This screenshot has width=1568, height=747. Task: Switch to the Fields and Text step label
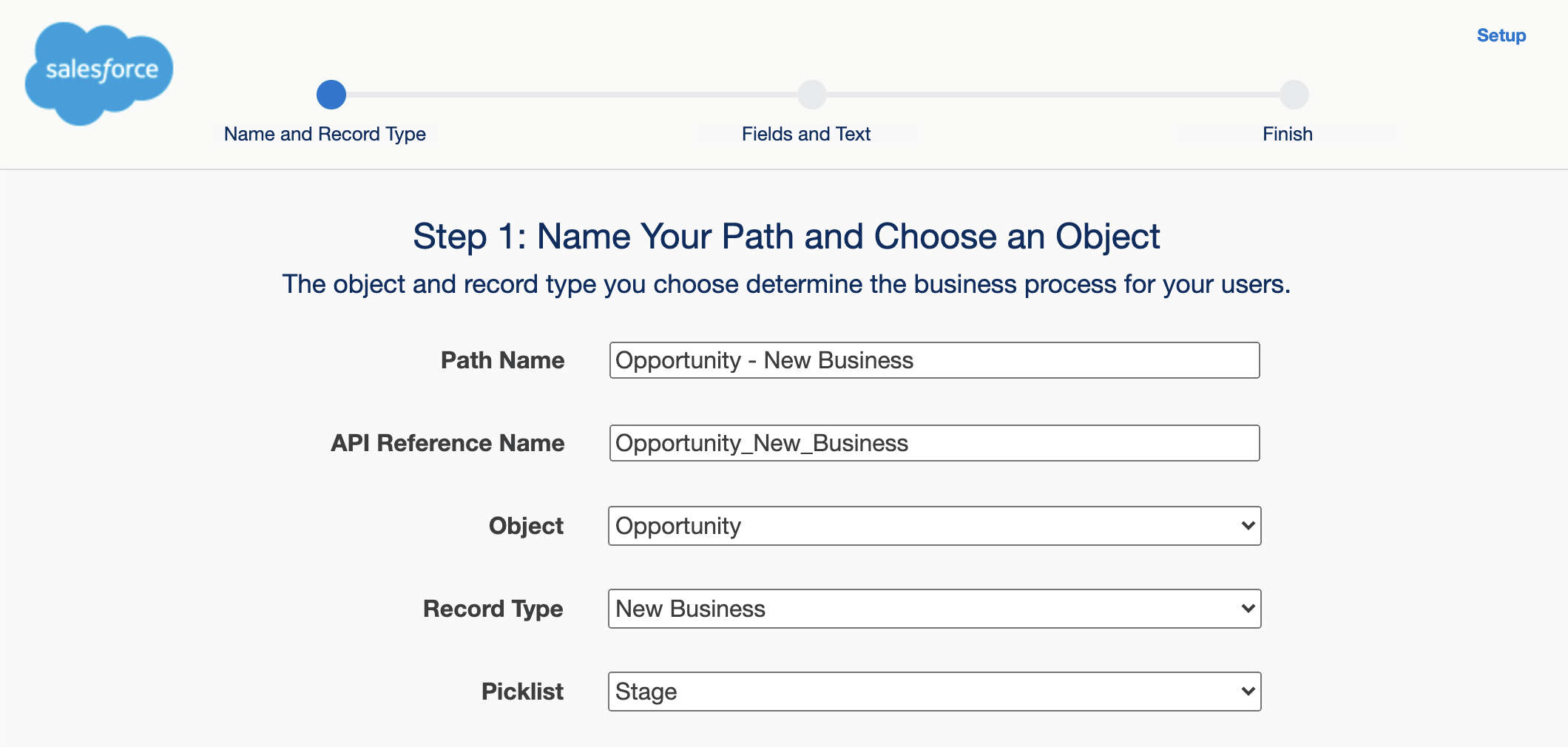tap(806, 134)
